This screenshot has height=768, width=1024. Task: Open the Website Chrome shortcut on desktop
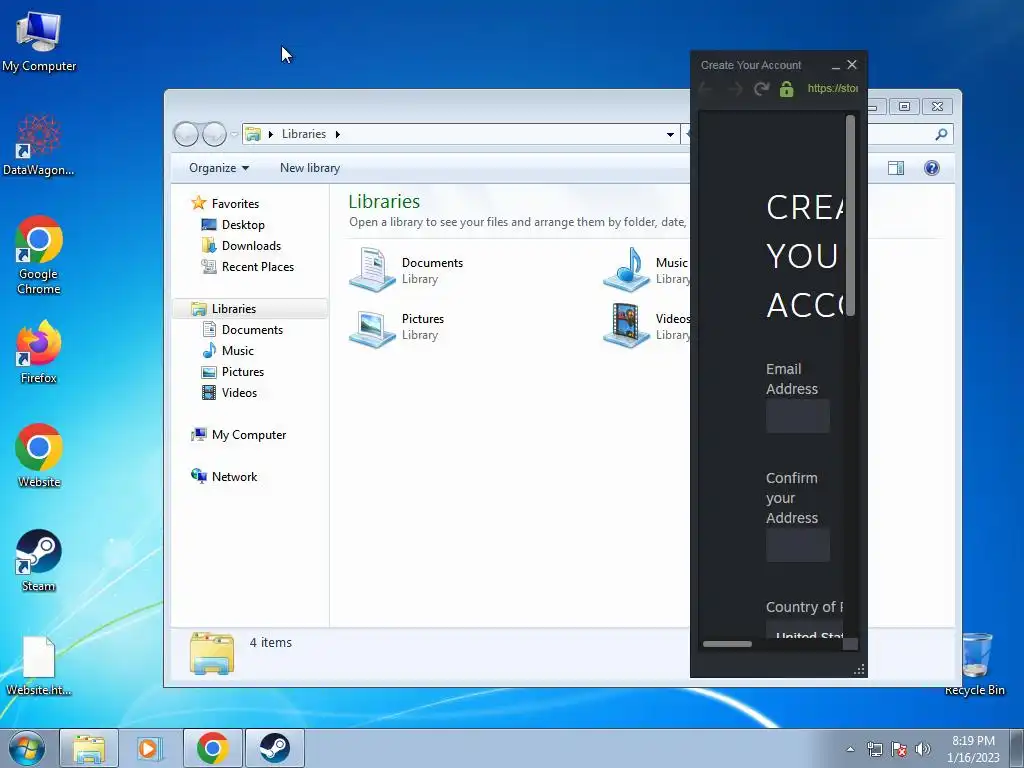[39, 456]
